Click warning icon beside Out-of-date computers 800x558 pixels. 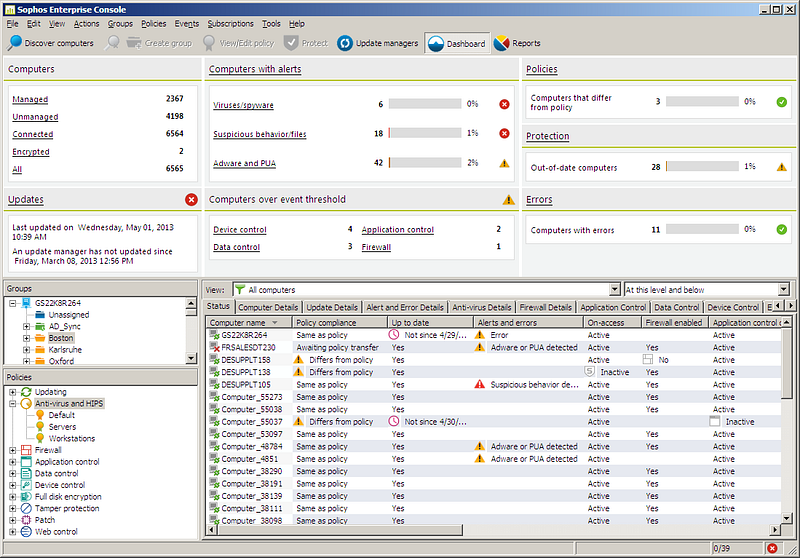(x=781, y=167)
